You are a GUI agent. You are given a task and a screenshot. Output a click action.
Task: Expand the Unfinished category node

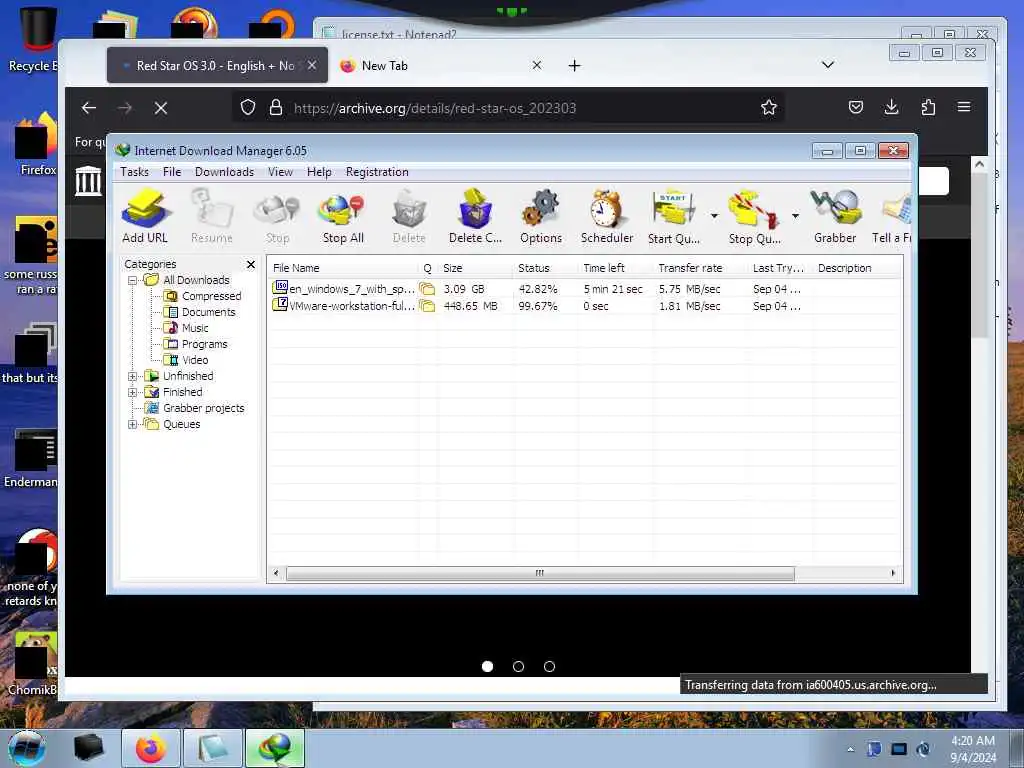point(133,376)
